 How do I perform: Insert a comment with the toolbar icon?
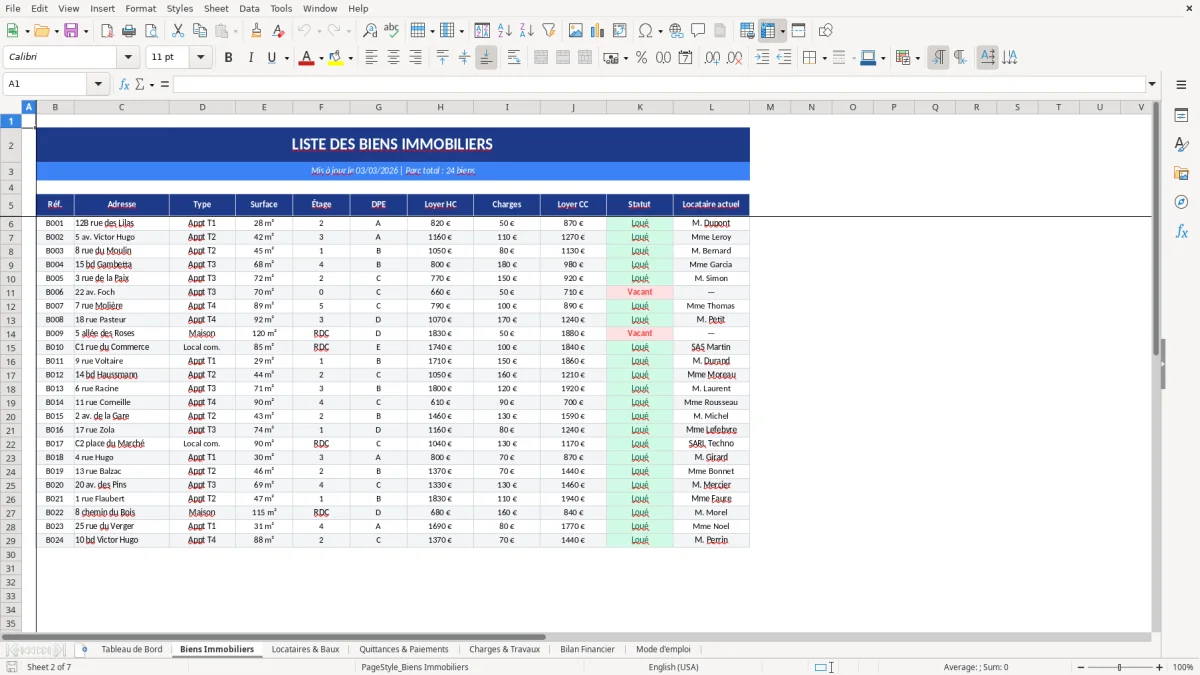click(x=698, y=30)
